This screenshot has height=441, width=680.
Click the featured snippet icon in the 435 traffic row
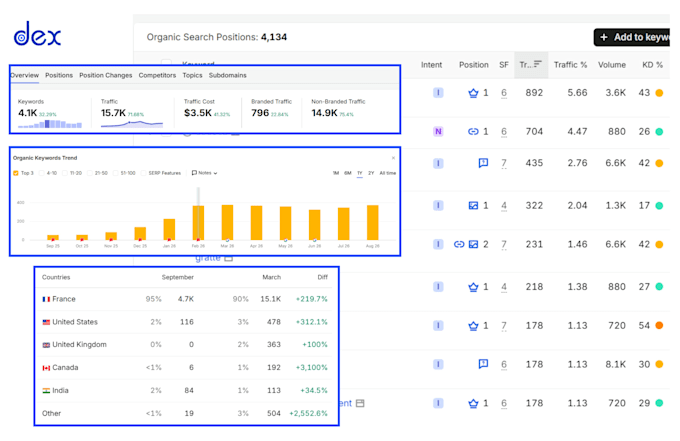click(483, 163)
